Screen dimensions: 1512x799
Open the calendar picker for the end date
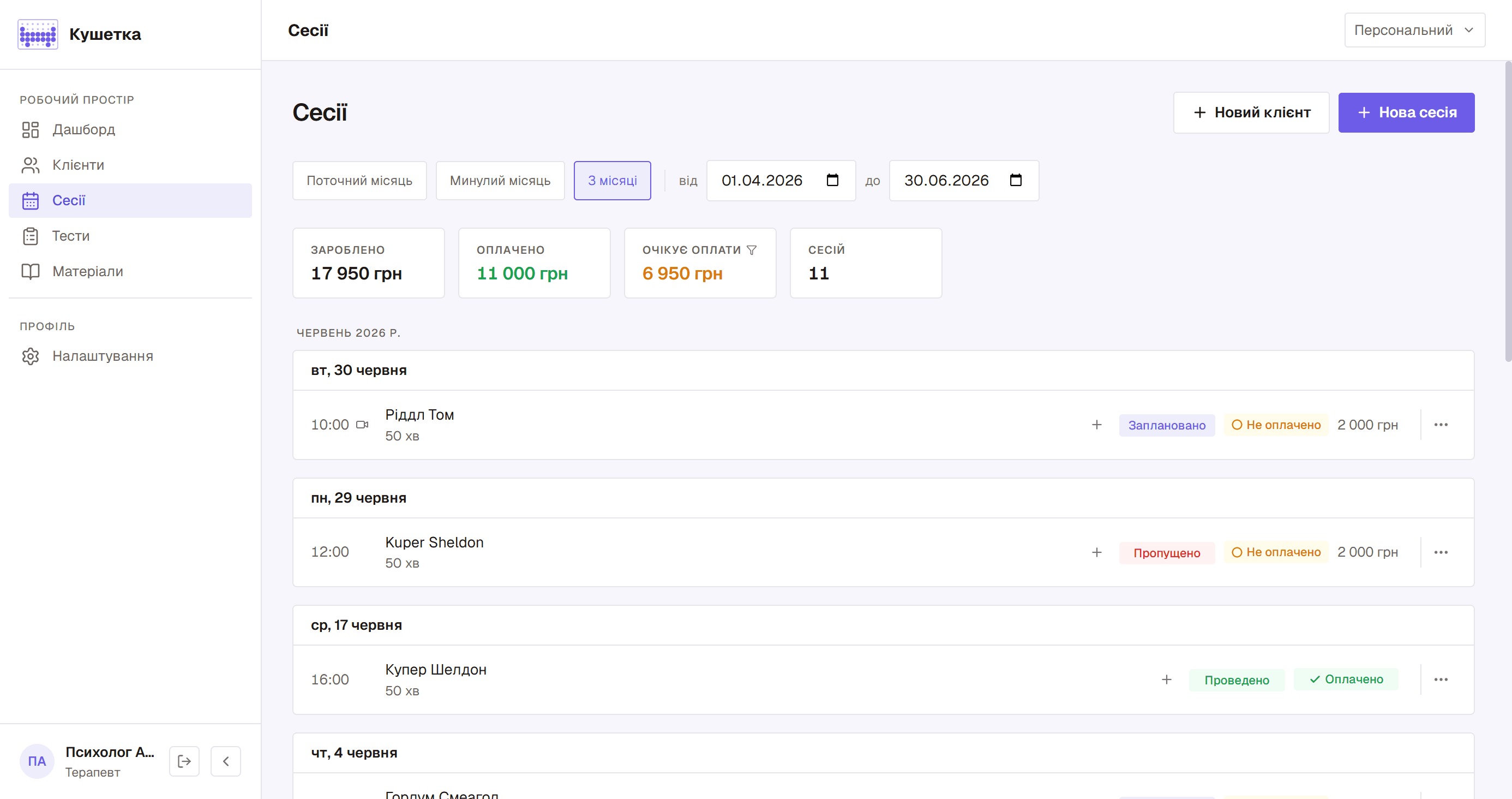[1016, 180]
